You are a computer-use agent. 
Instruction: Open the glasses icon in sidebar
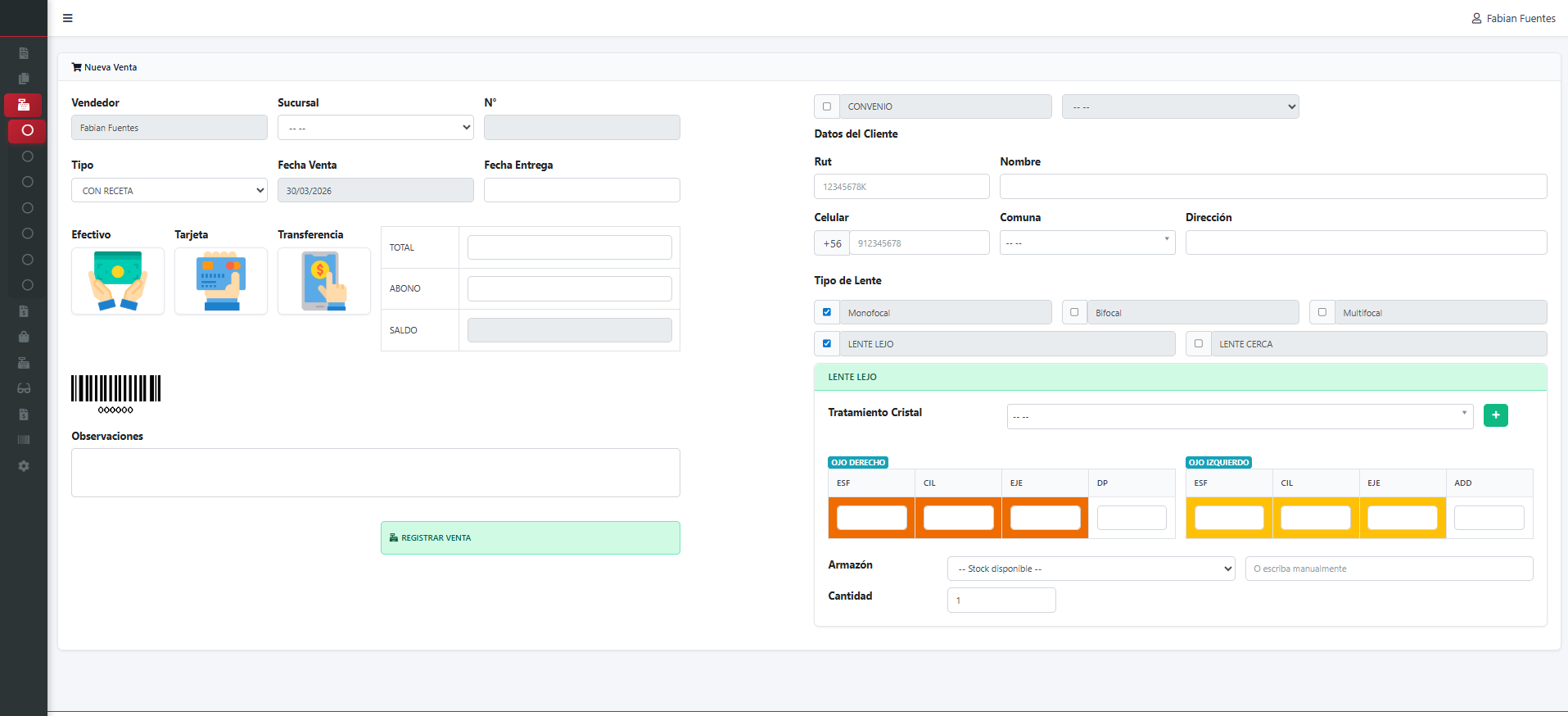pyautogui.click(x=24, y=388)
